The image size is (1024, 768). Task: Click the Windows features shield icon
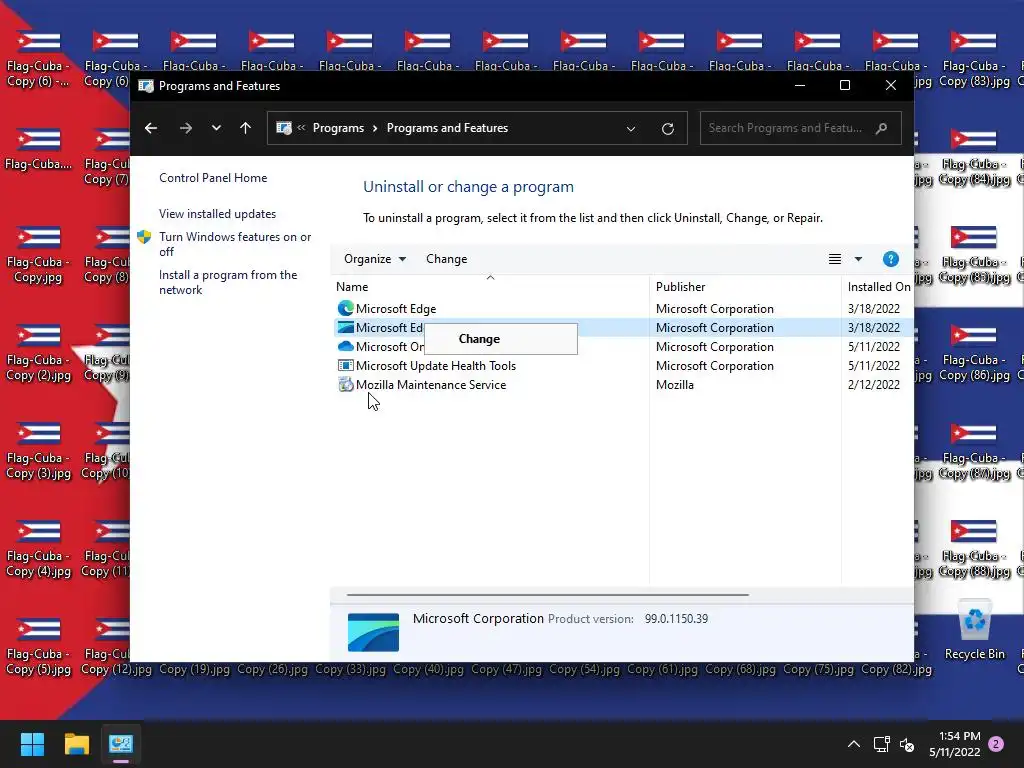click(x=144, y=236)
